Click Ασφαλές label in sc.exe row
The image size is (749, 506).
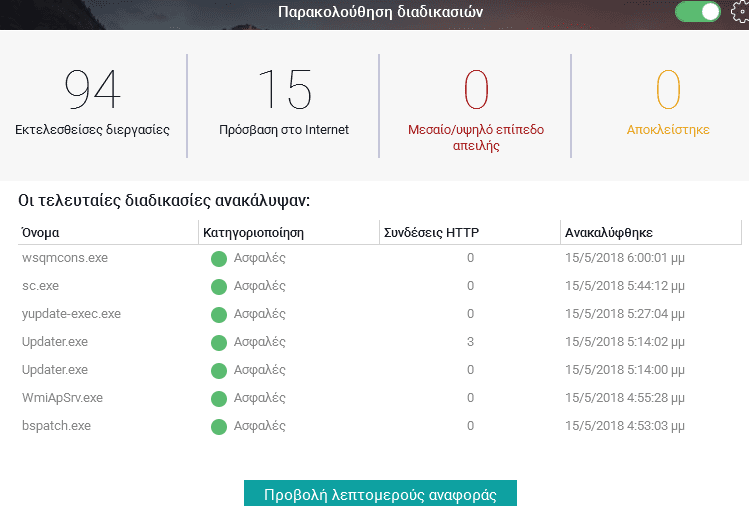tap(259, 286)
